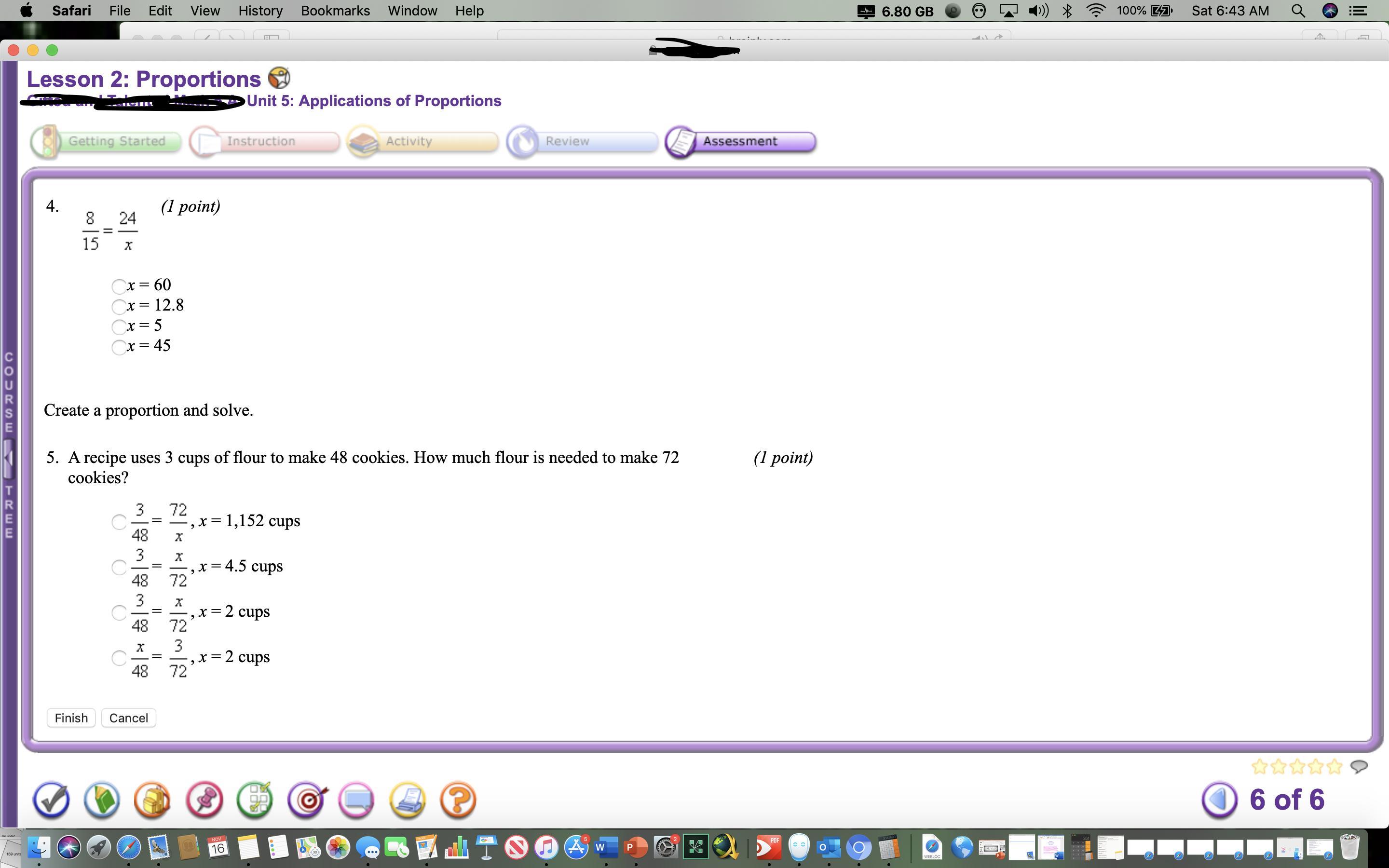
Task: Open the Assessment tab
Action: 740,141
